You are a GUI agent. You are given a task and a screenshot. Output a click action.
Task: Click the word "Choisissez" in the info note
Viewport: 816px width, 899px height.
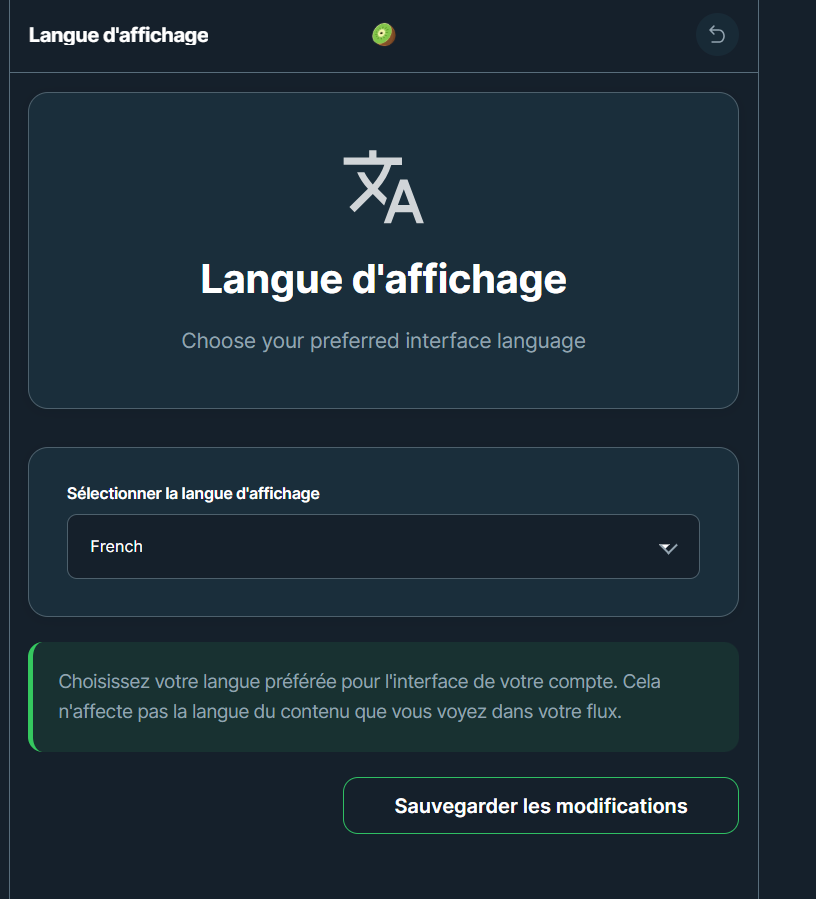[107, 682]
